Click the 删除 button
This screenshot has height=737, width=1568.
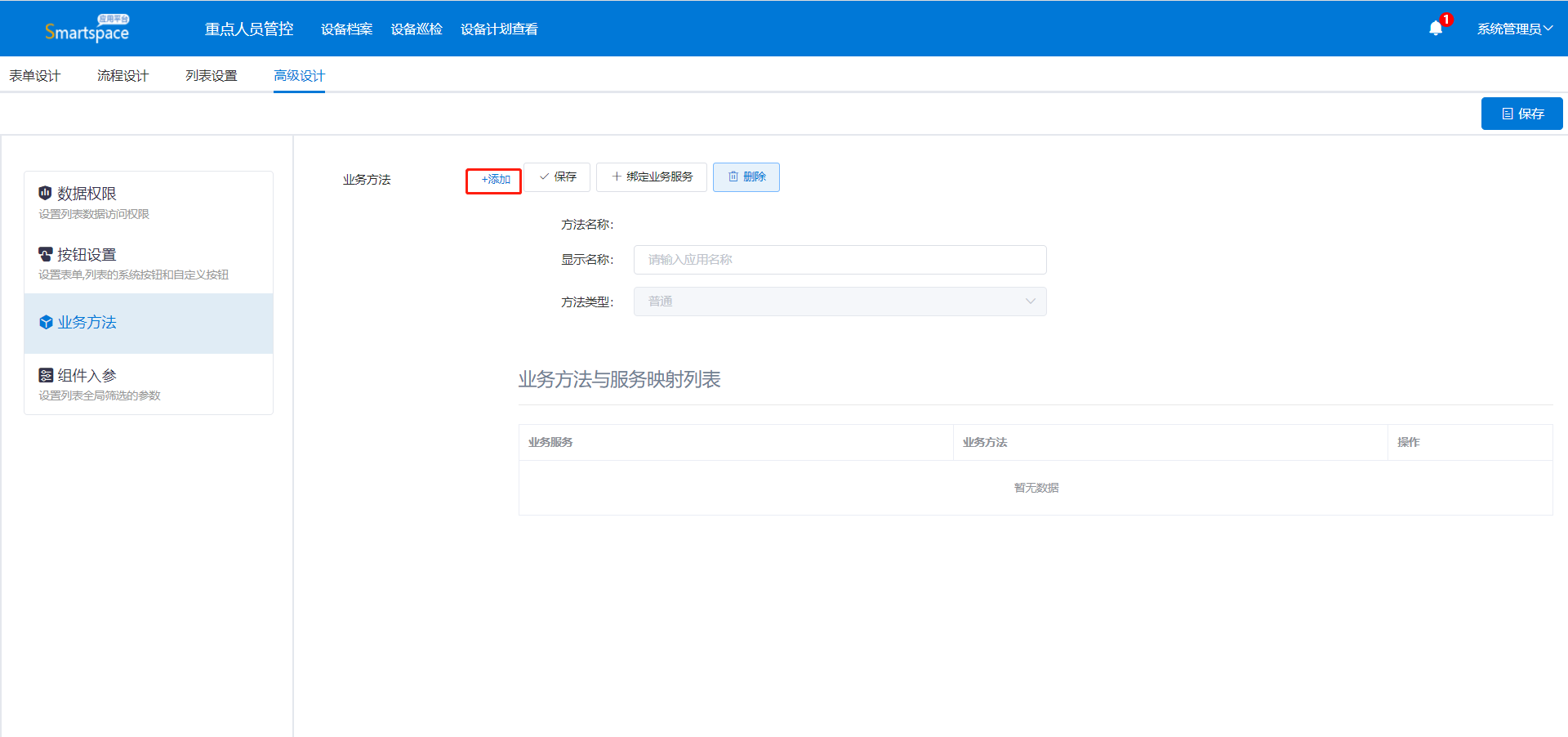[x=746, y=176]
